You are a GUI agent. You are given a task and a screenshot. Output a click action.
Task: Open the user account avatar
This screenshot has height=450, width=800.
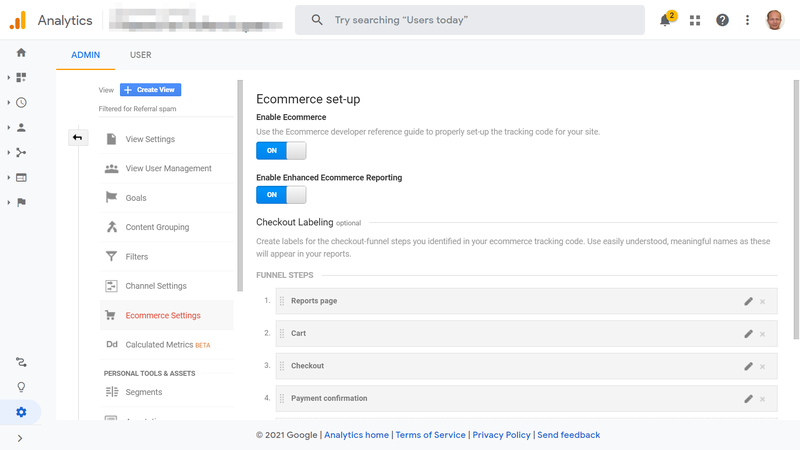tap(774, 20)
